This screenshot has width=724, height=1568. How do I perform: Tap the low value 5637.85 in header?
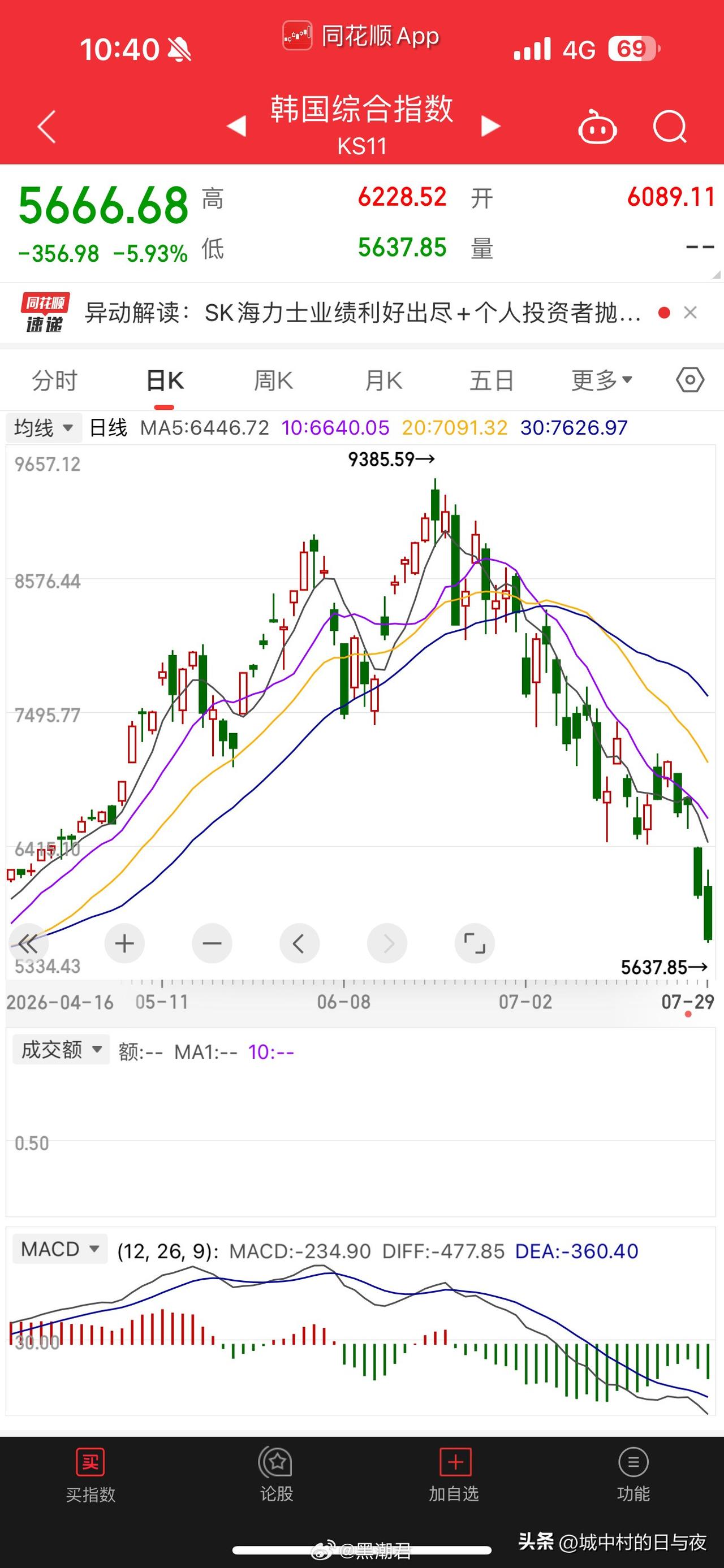tap(402, 247)
